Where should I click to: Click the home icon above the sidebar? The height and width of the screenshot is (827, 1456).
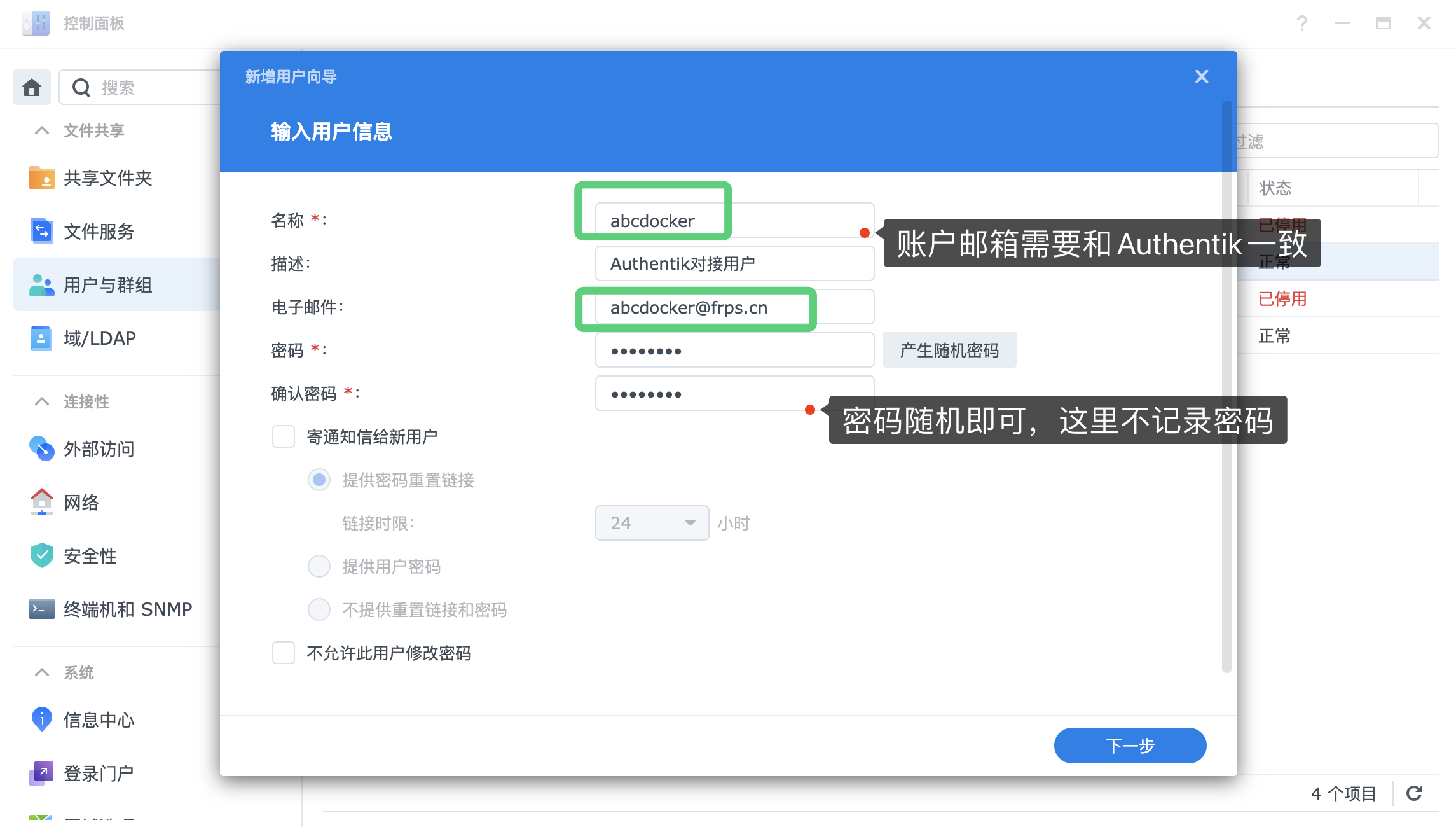point(32,87)
